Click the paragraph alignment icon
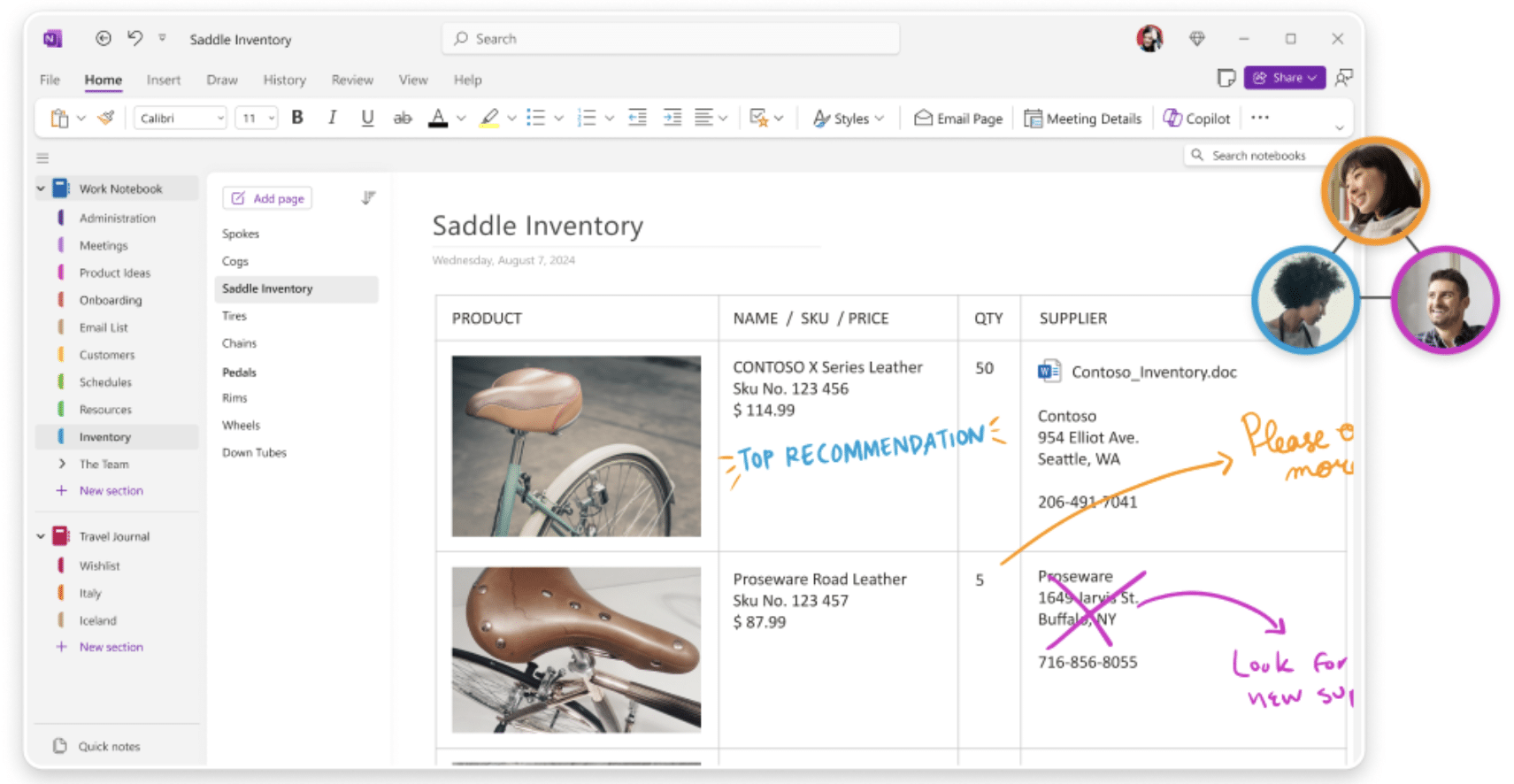 click(703, 118)
